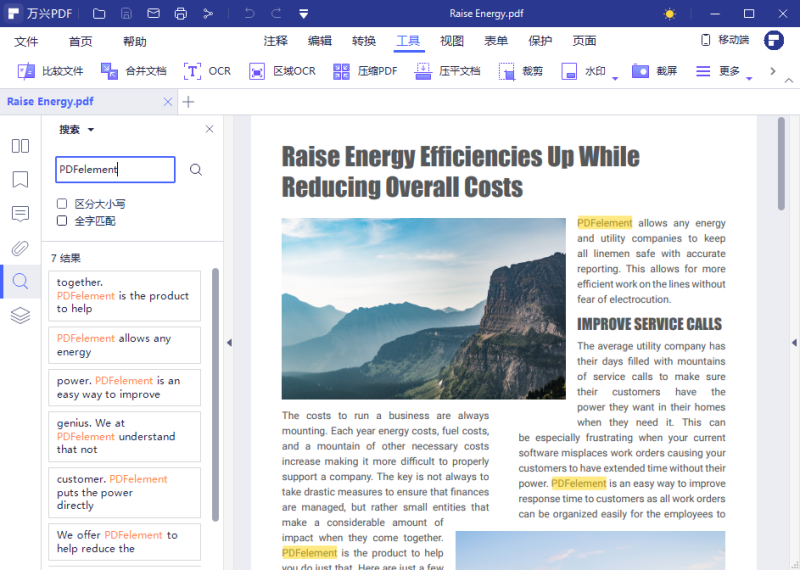Switch to the 转换 tab
The width and height of the screenshot is (800, 570).
tap(364, 41)
